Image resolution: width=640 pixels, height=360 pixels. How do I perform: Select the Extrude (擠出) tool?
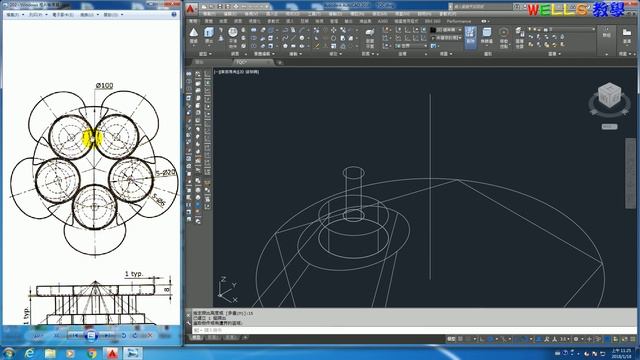[x=209, y=36]
